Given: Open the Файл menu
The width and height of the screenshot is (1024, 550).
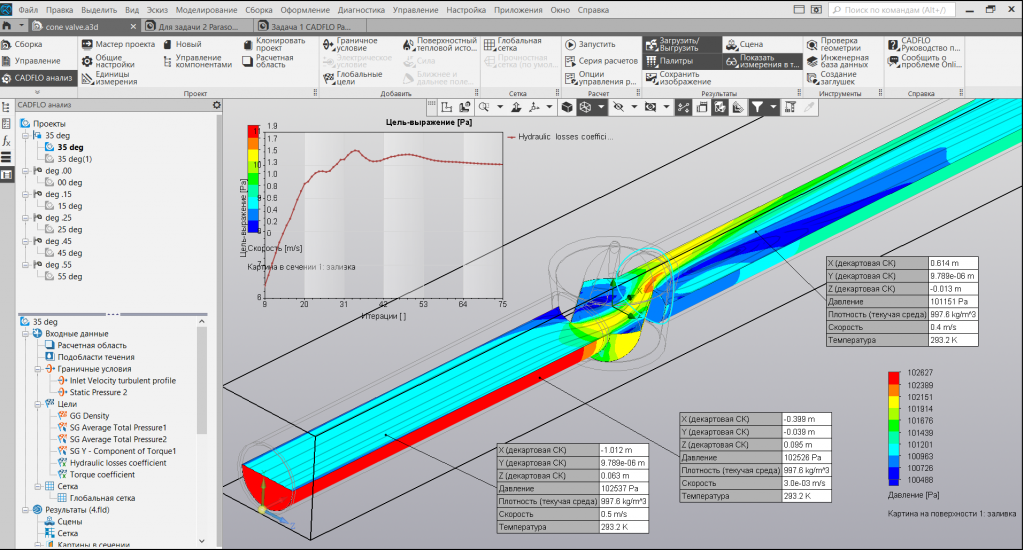Looking at the screenshot, I should click(x=28, y=10).
